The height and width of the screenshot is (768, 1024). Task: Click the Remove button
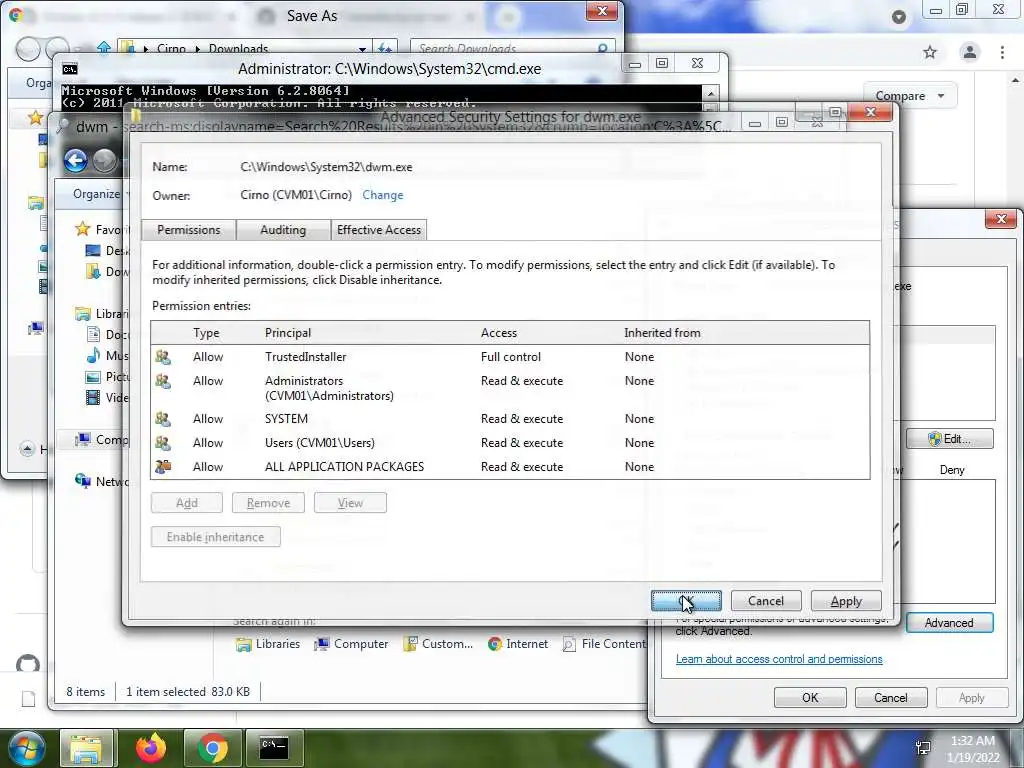tap(268, 503)
